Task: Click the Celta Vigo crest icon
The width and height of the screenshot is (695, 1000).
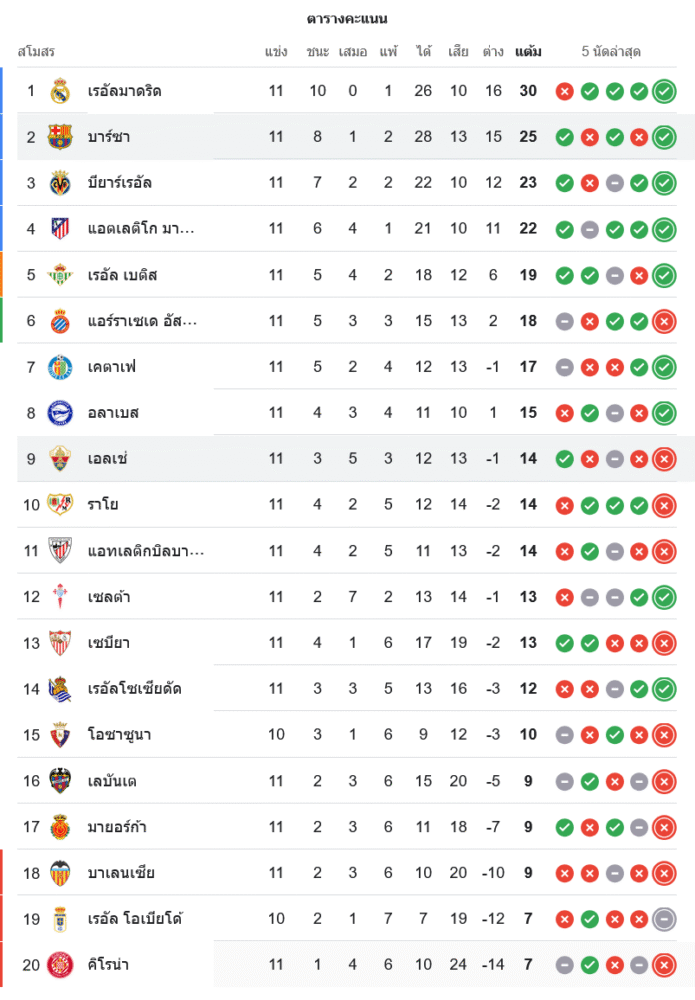Action: (x=60, y=597)
